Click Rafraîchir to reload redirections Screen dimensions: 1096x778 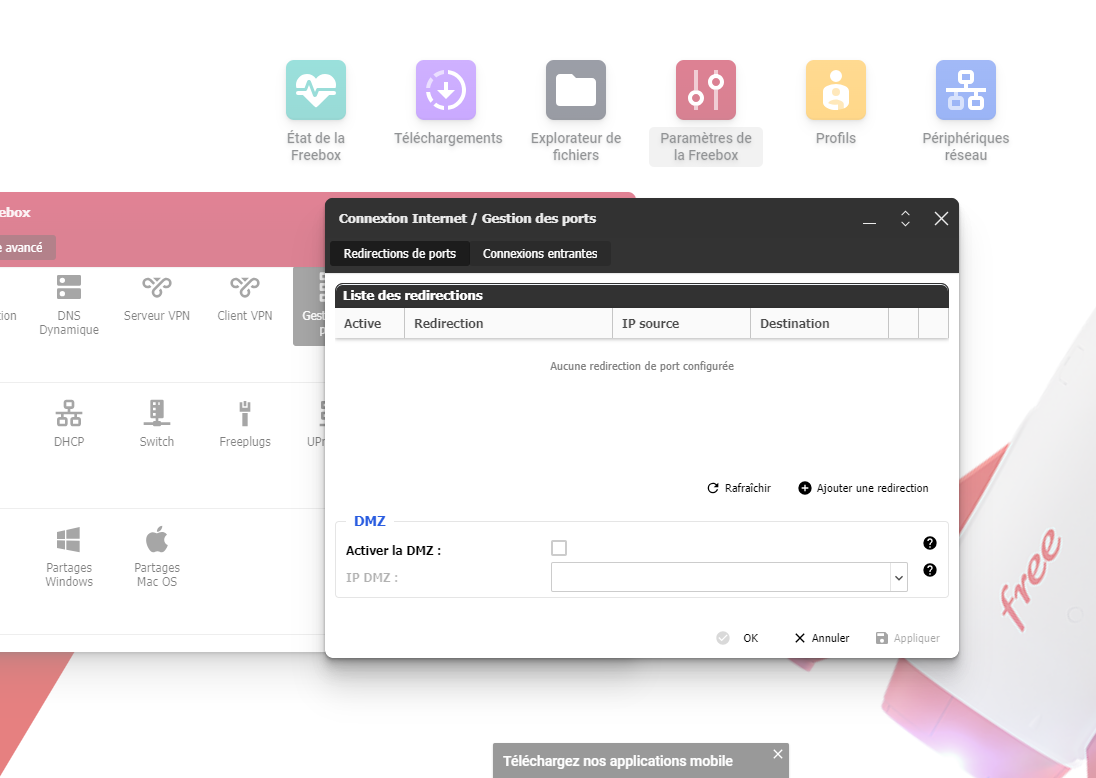pyautogui.click(x=740, y=488)
